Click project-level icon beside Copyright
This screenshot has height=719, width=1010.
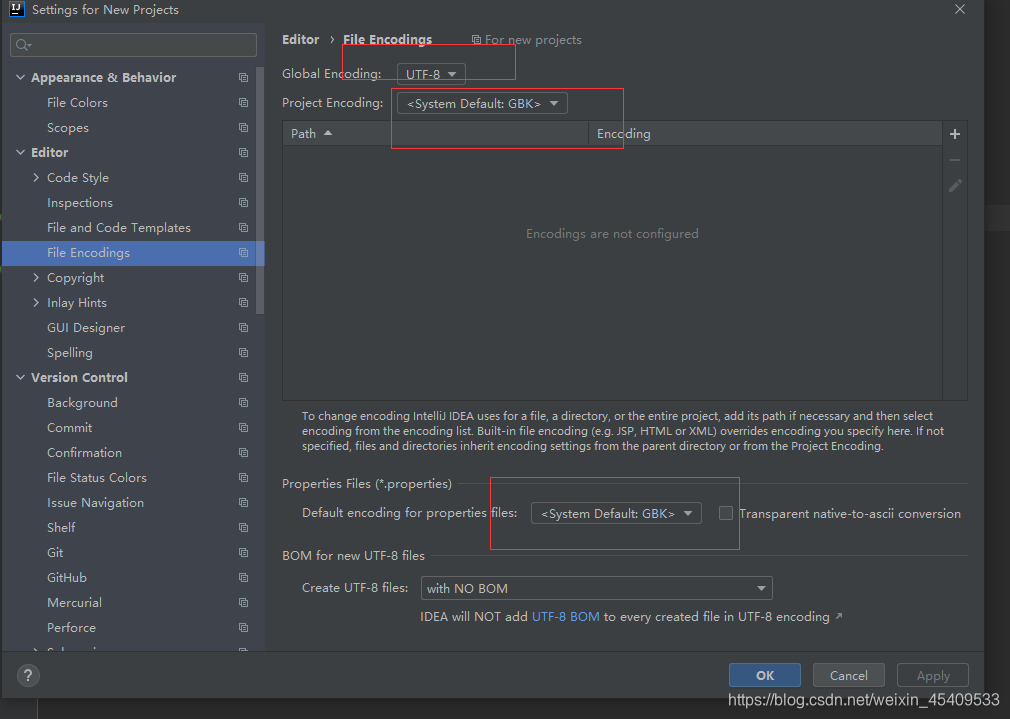243,278
